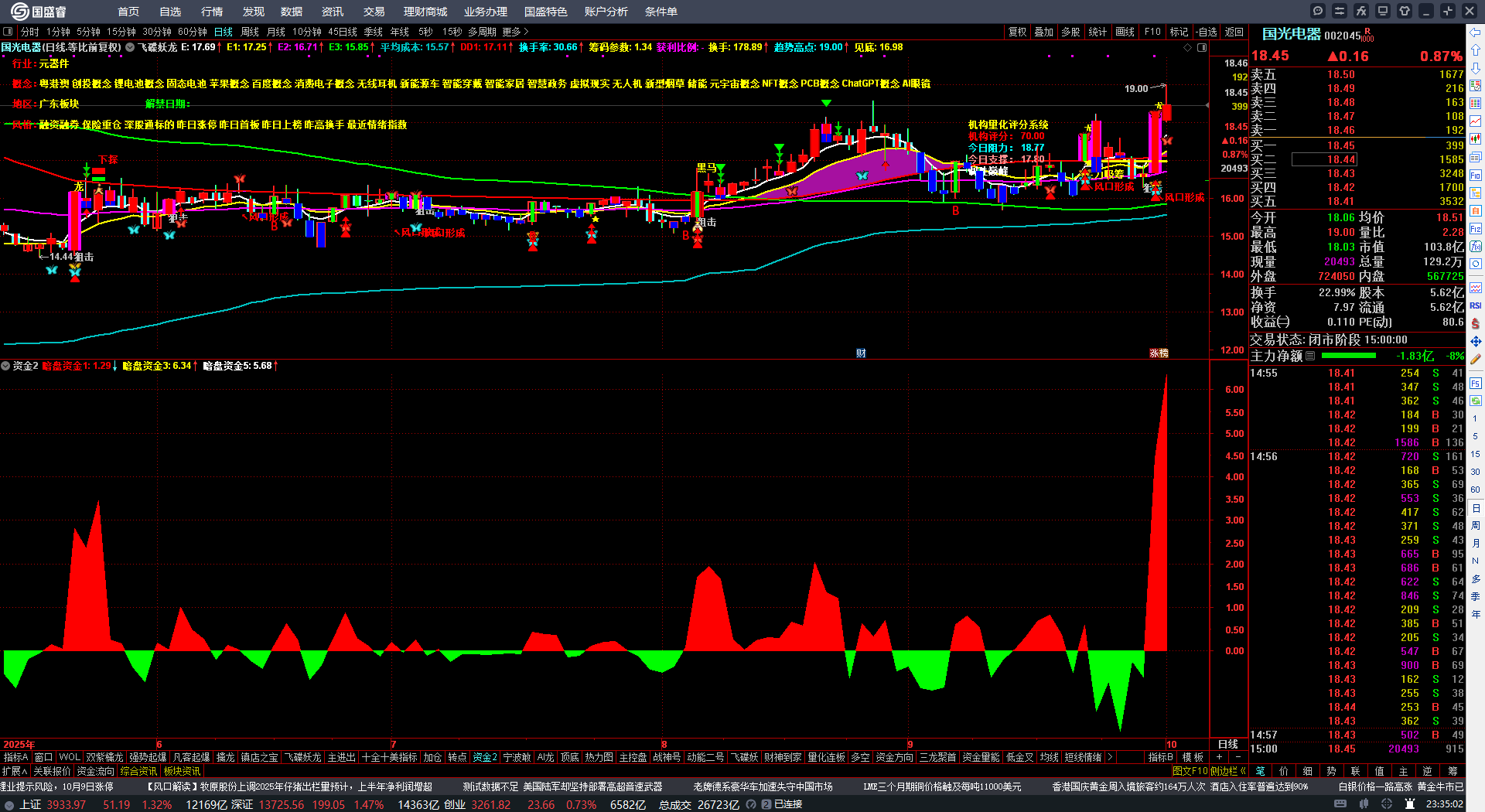Click the screen display icon in title bar
Screen dimensions: 1485x812
pyautogui.click(x=1383, y=11)
